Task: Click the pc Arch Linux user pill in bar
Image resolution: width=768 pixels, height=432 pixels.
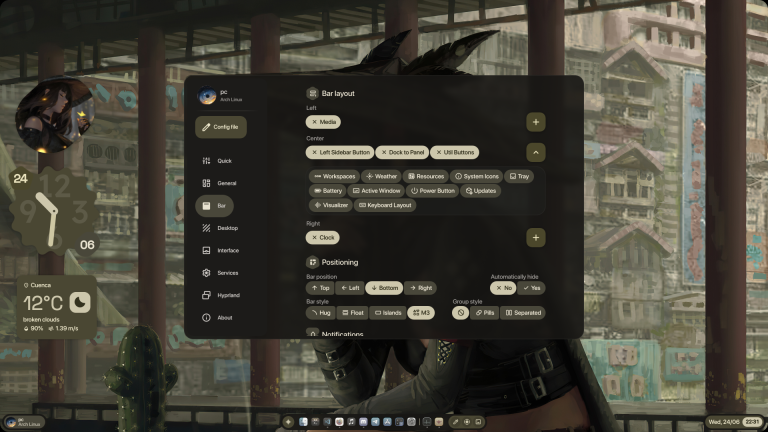Action: (x=24, y=422)
